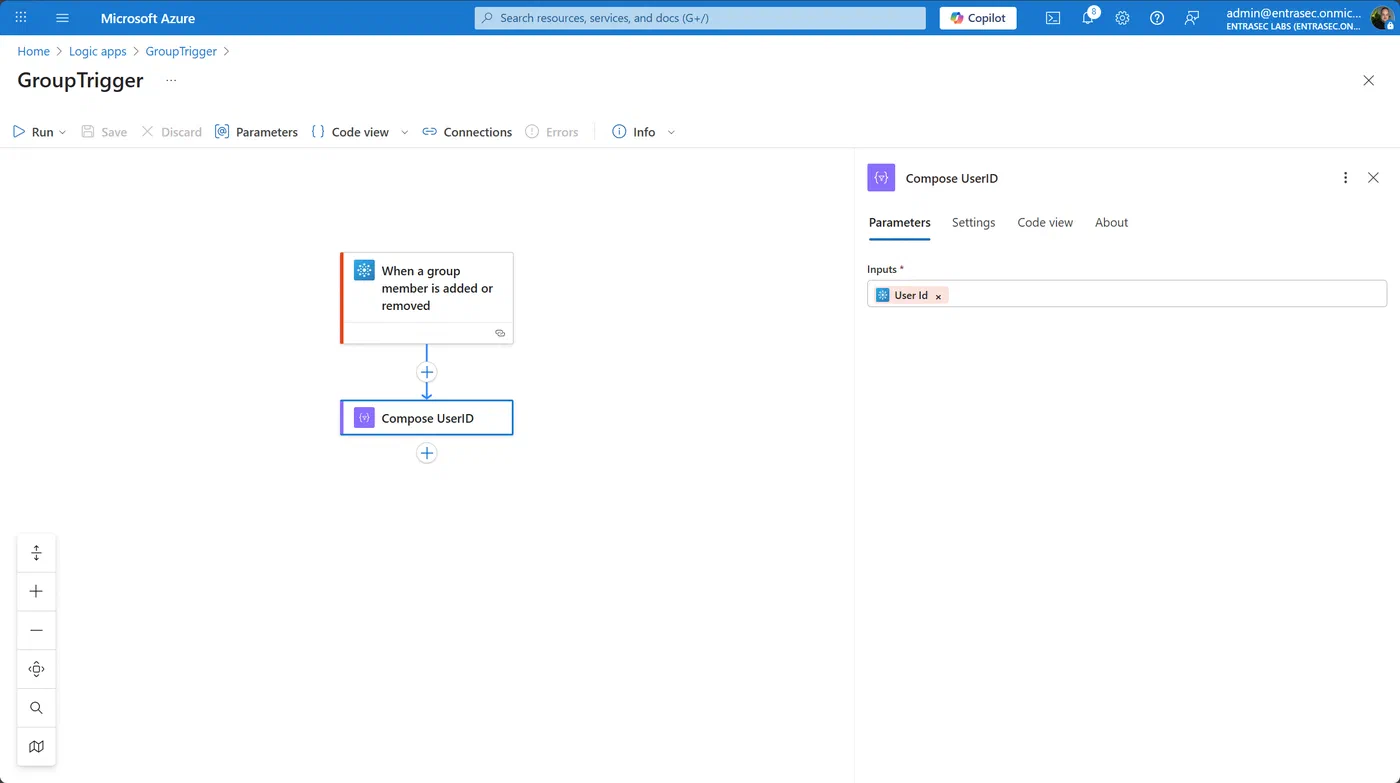Open the Info toolbar item
1400x783 pixels.
pos(634,132)
